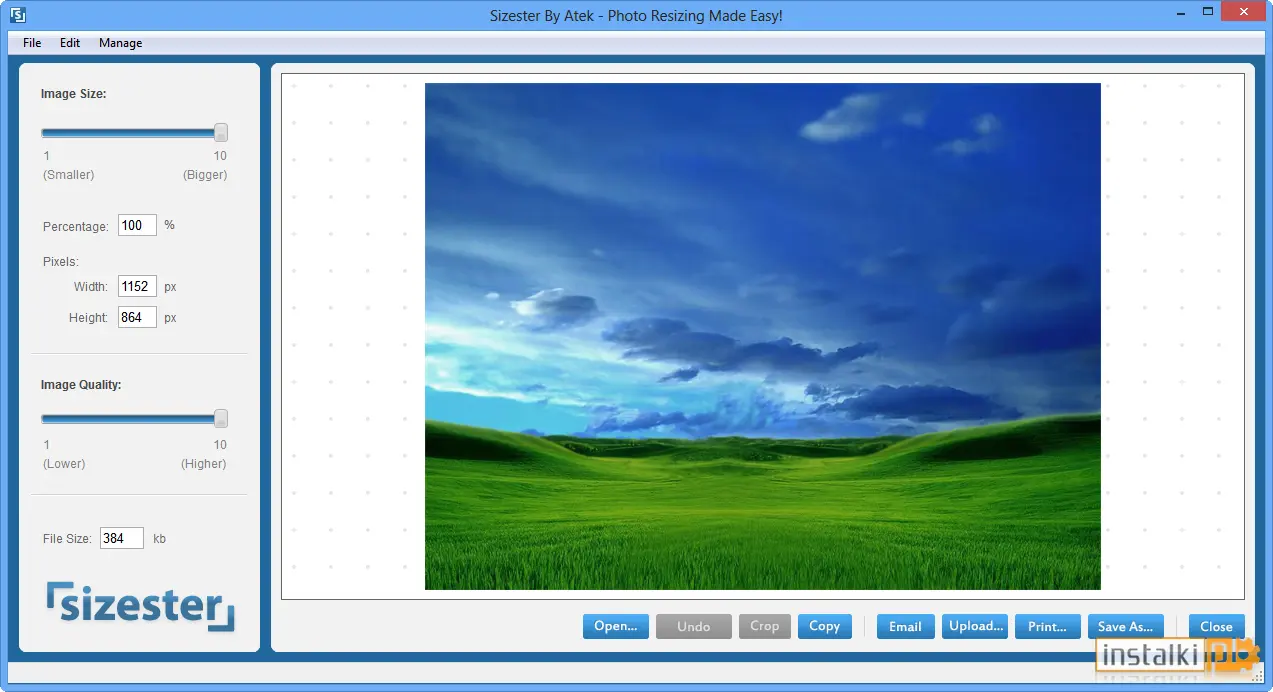Click the Sizester app icon in title bar

coord(17,15)
